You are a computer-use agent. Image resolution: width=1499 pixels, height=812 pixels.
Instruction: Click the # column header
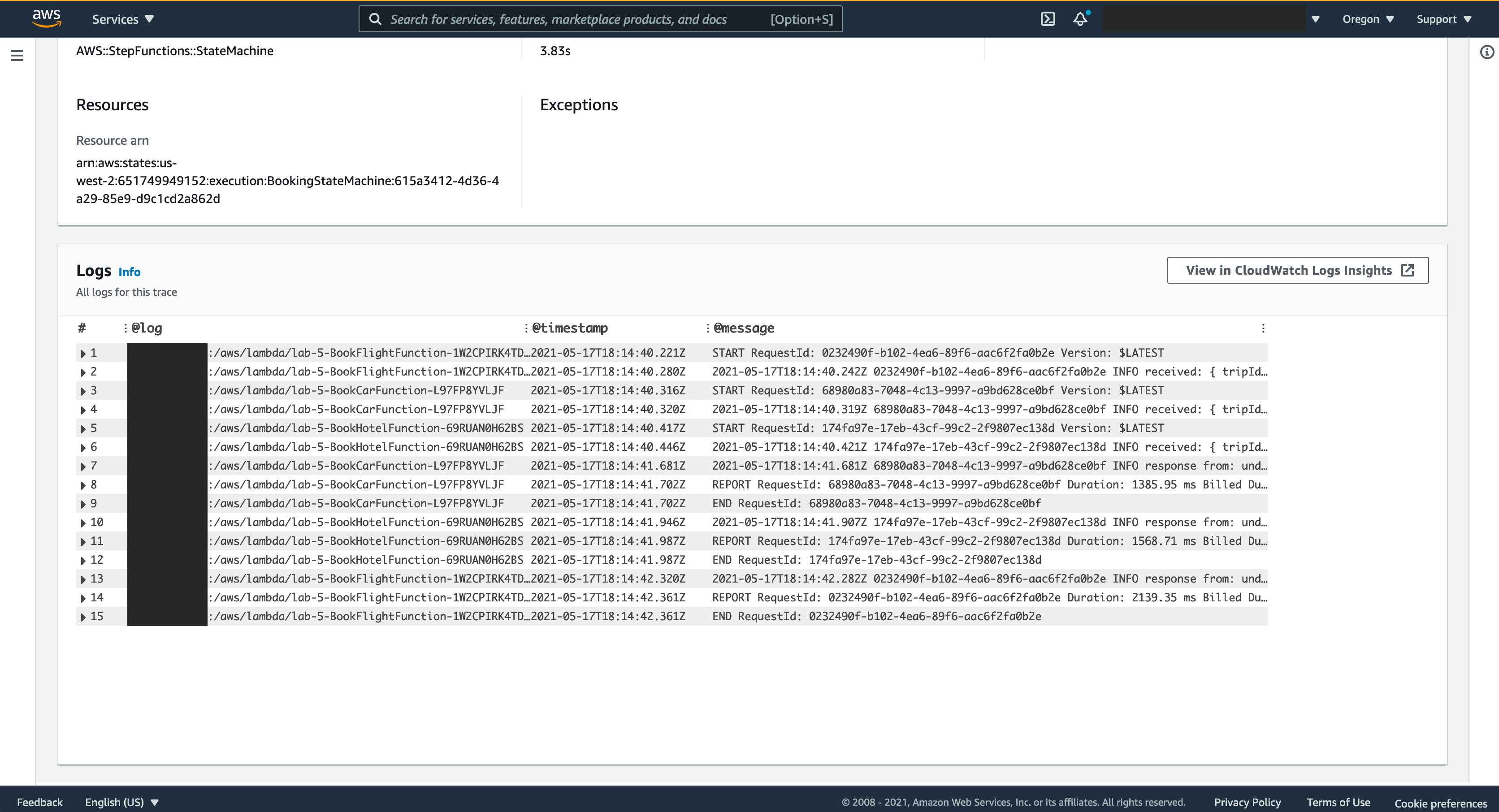pos(82,328)
